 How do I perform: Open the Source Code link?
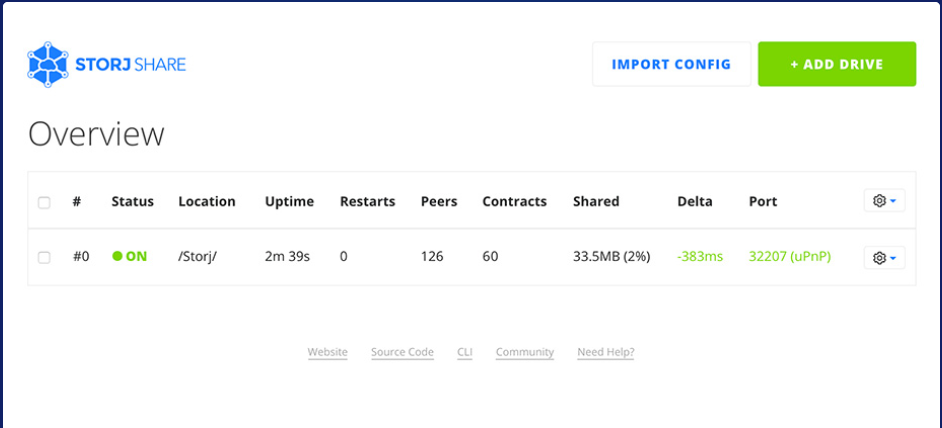coord(403,352)
